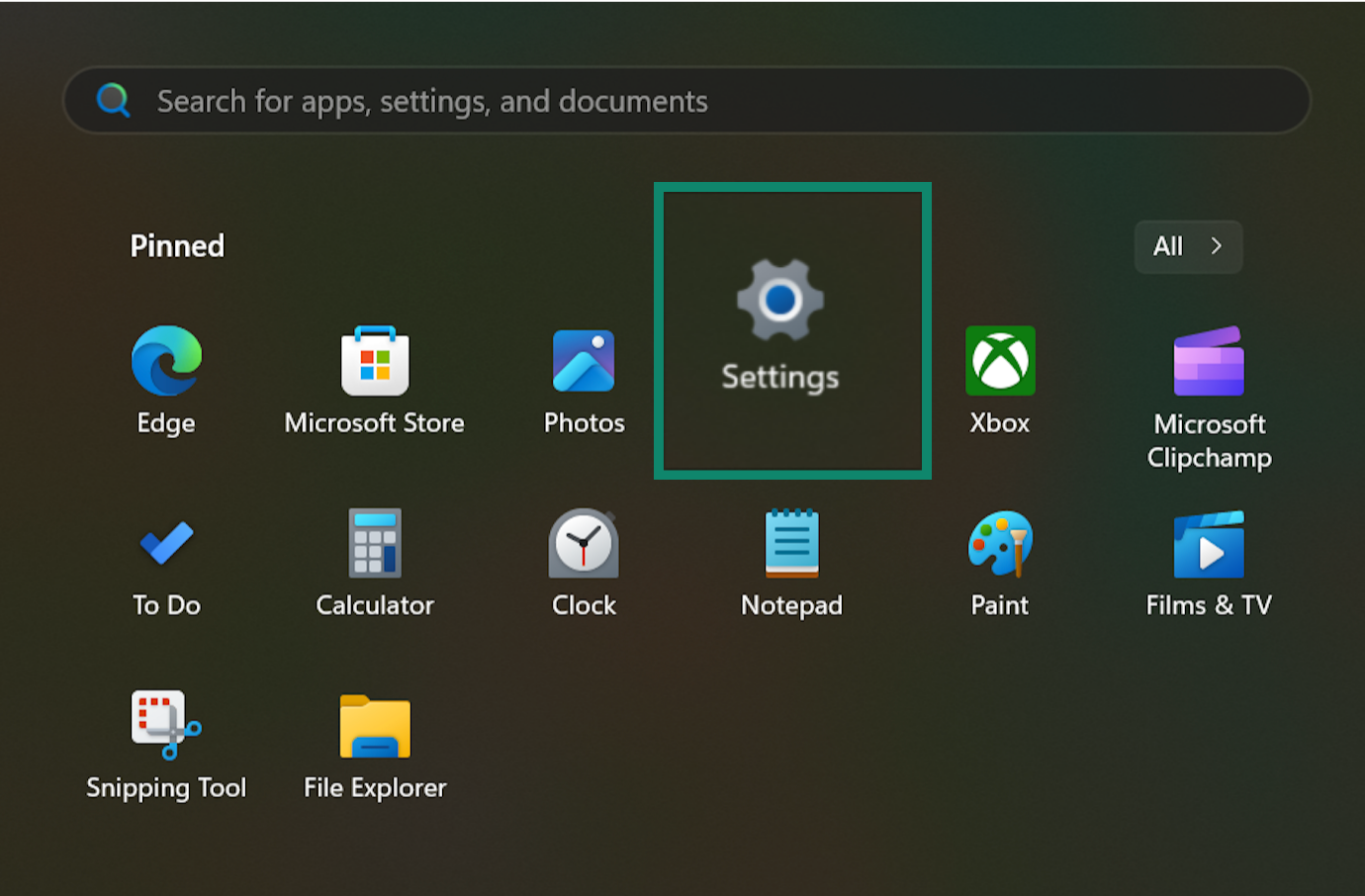The image size is (1365, 896).
Task: Expand the All apps list
Action: (1188, 246)
